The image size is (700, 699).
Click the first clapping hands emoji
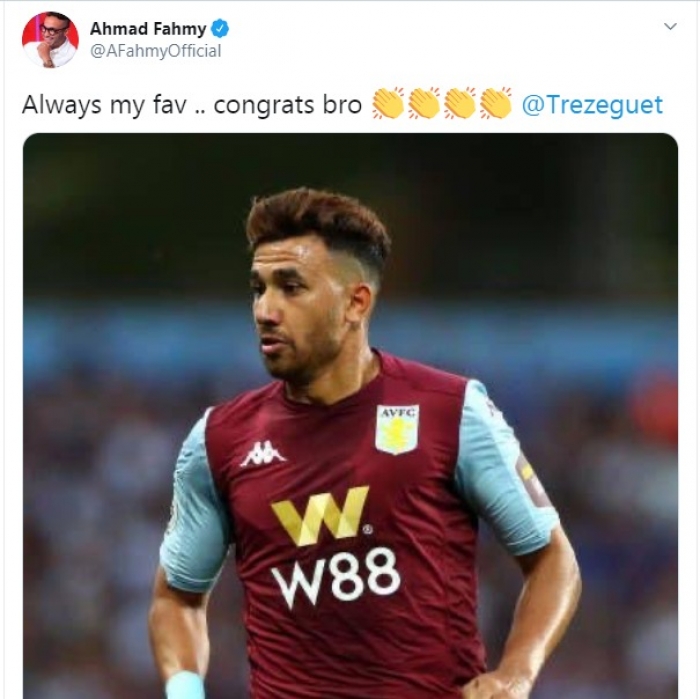(x=388, y=104)
